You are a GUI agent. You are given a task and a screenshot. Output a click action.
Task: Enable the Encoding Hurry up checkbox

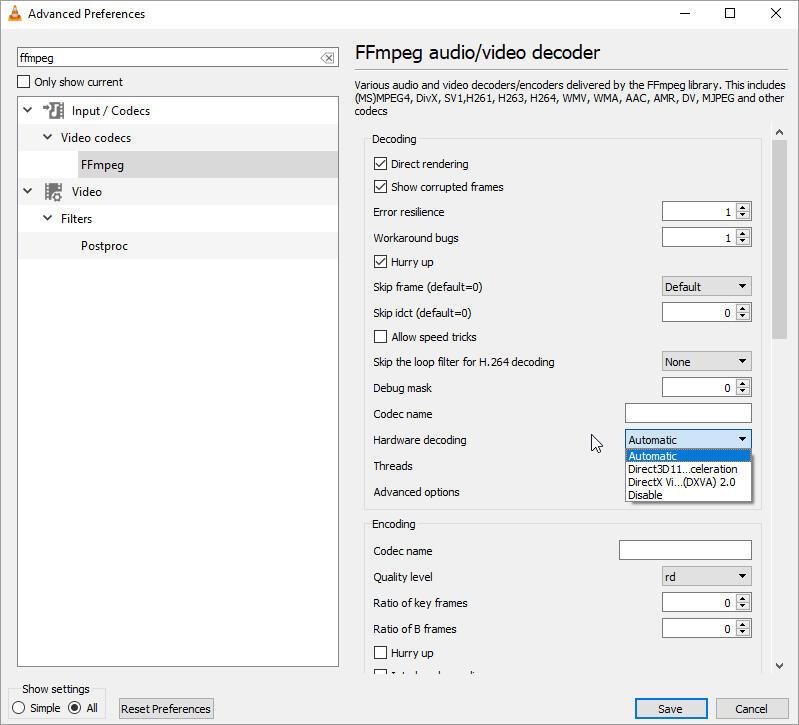(380, 653)
